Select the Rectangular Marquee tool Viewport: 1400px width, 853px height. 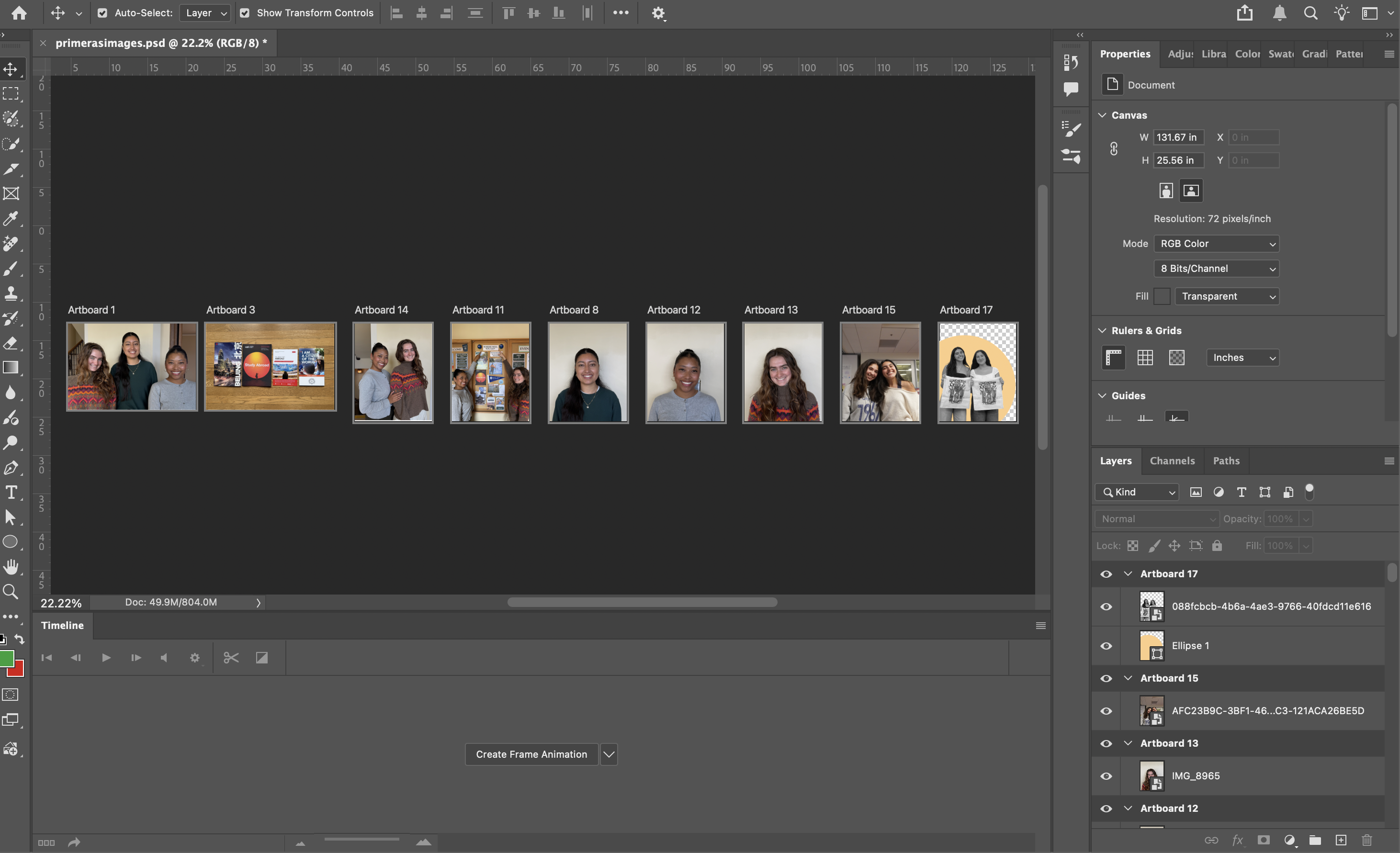[x=11, y=94]
